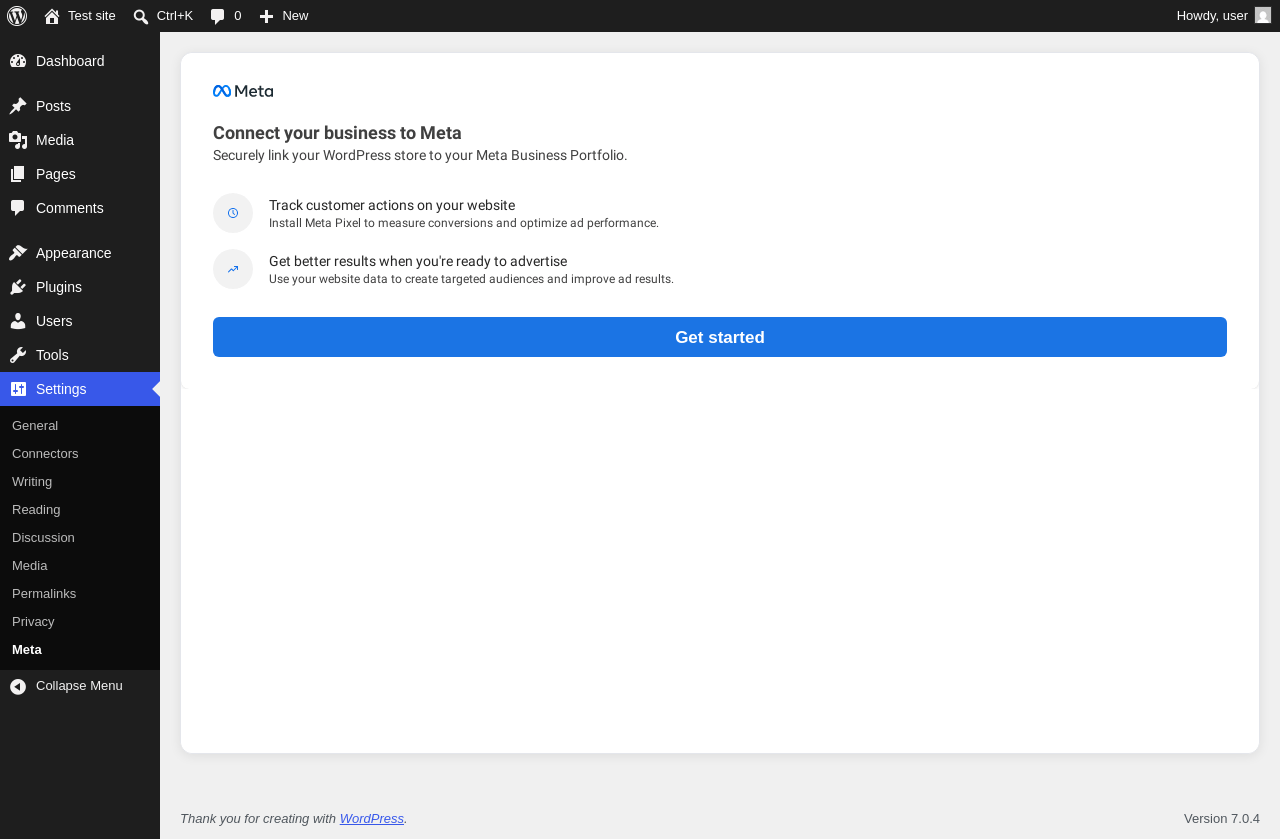This screenshot has height=839, width=1280.
Task: Click the Plugins plug icon
Action: pyautogui.click(x=18, y=287)
